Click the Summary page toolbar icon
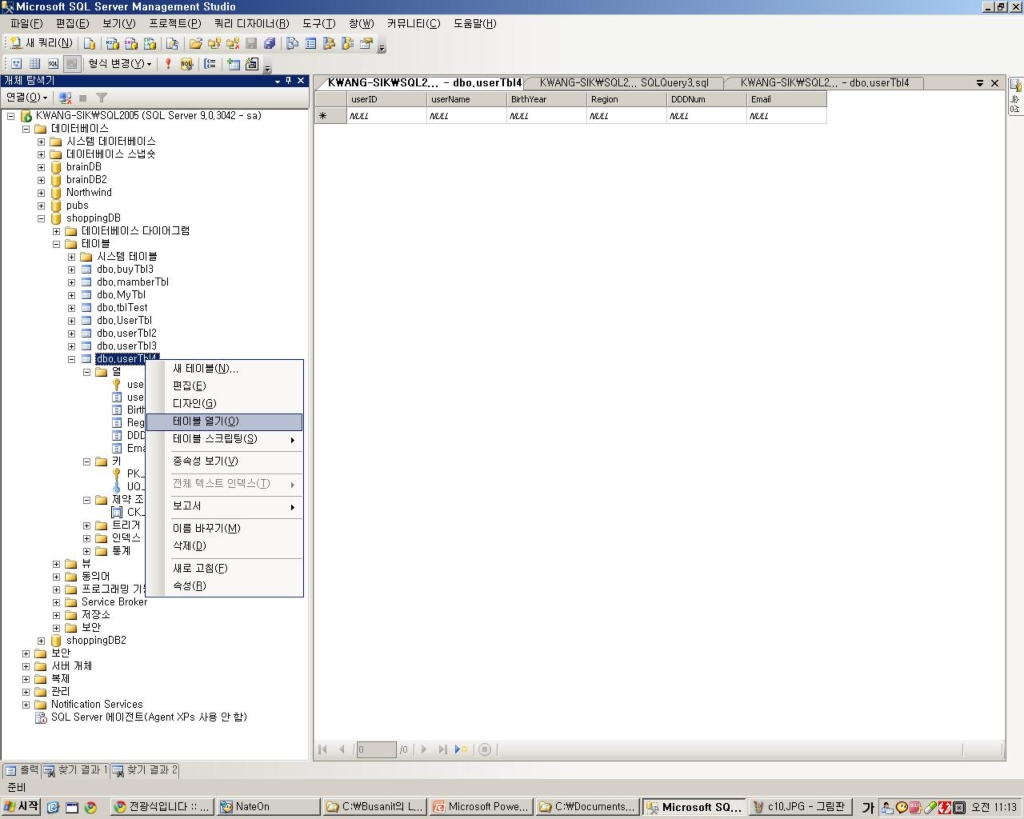Screen dimensions: 1024x819 click(311, 44)
